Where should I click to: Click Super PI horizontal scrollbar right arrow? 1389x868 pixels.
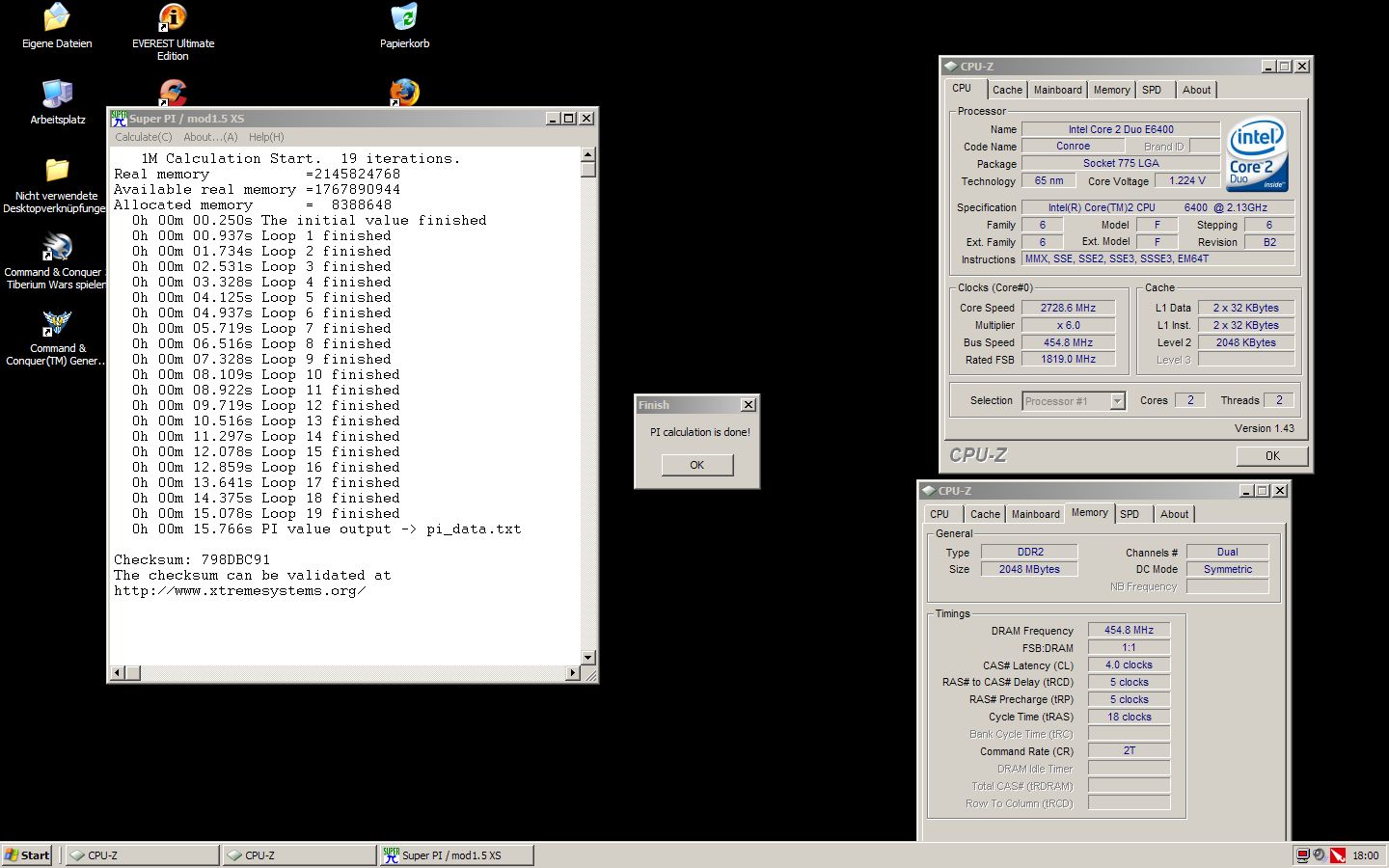click(573, 672)
